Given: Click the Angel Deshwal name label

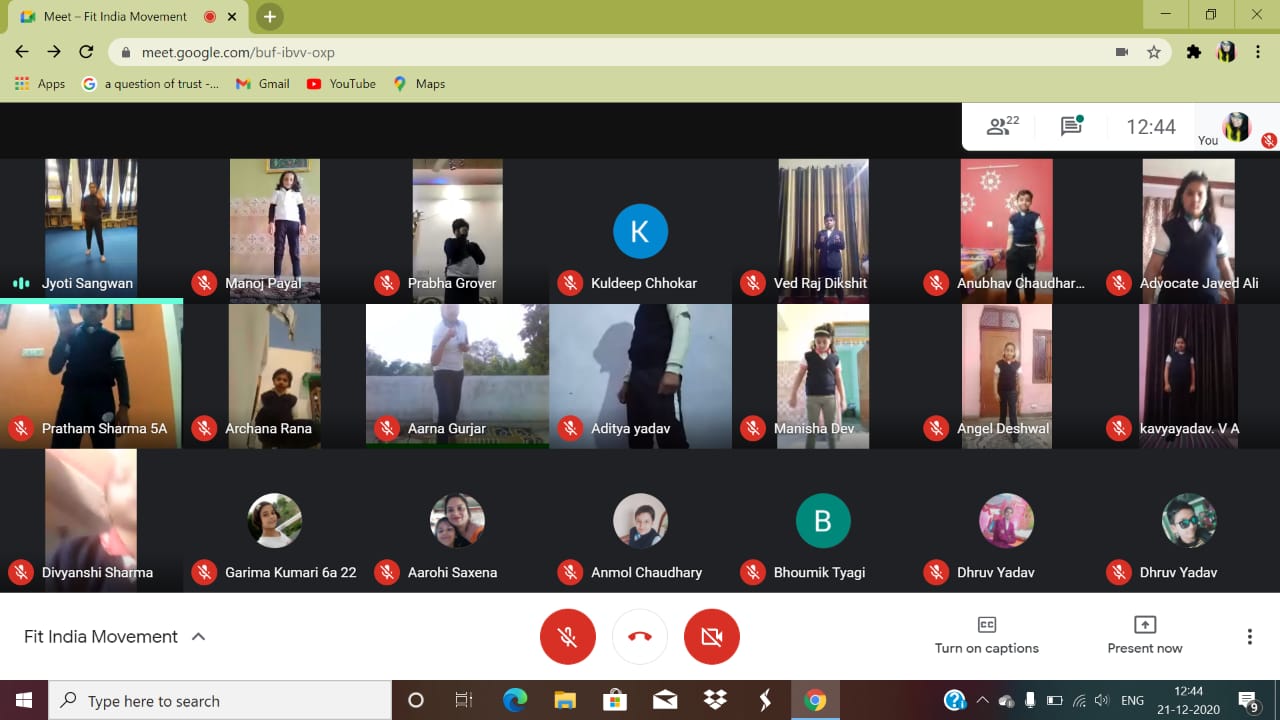Looking at the screenshot, I should point(1003,428).
